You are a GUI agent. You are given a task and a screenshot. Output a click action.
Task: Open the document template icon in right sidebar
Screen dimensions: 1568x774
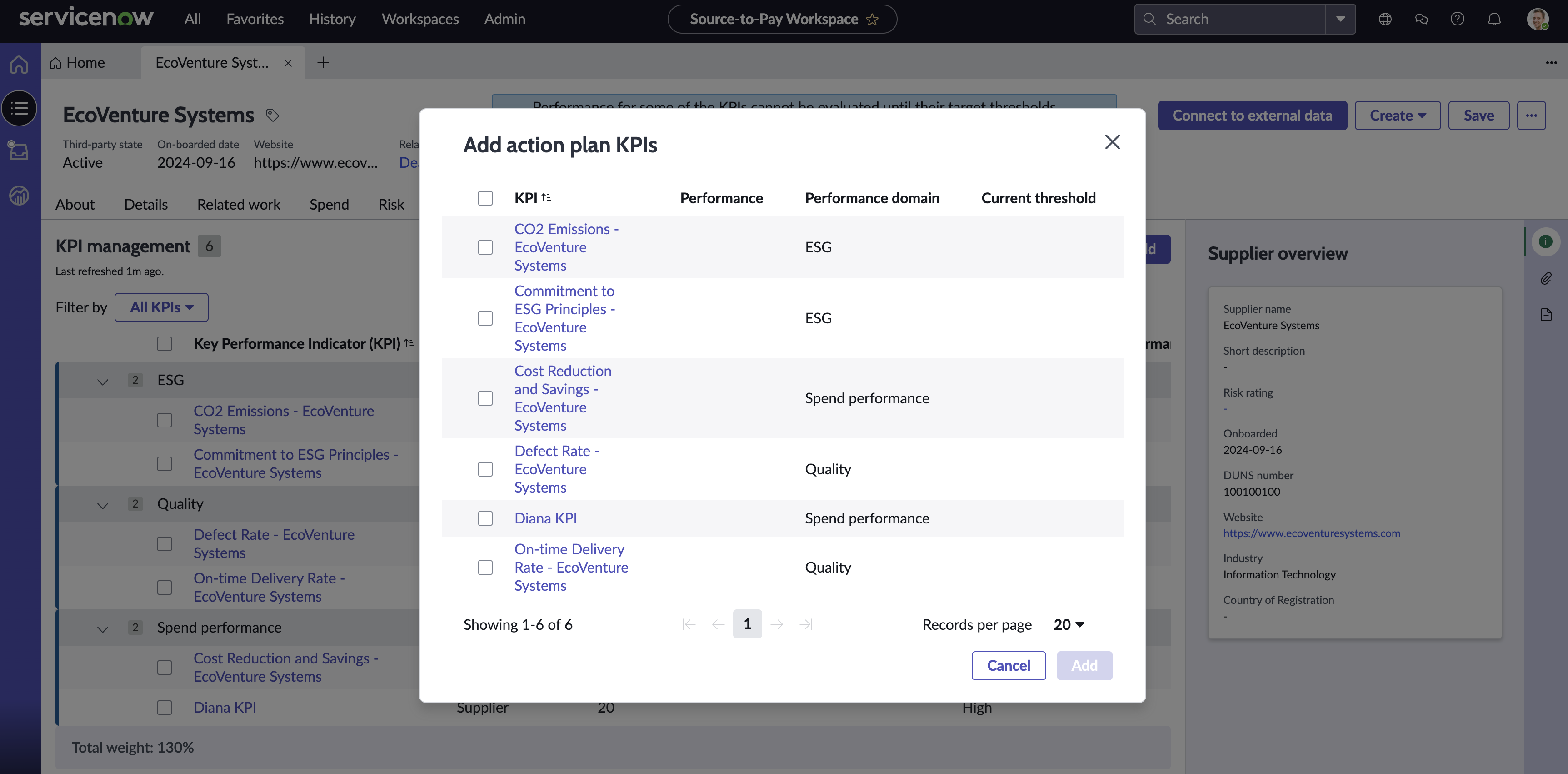[x=1545, y=314]
